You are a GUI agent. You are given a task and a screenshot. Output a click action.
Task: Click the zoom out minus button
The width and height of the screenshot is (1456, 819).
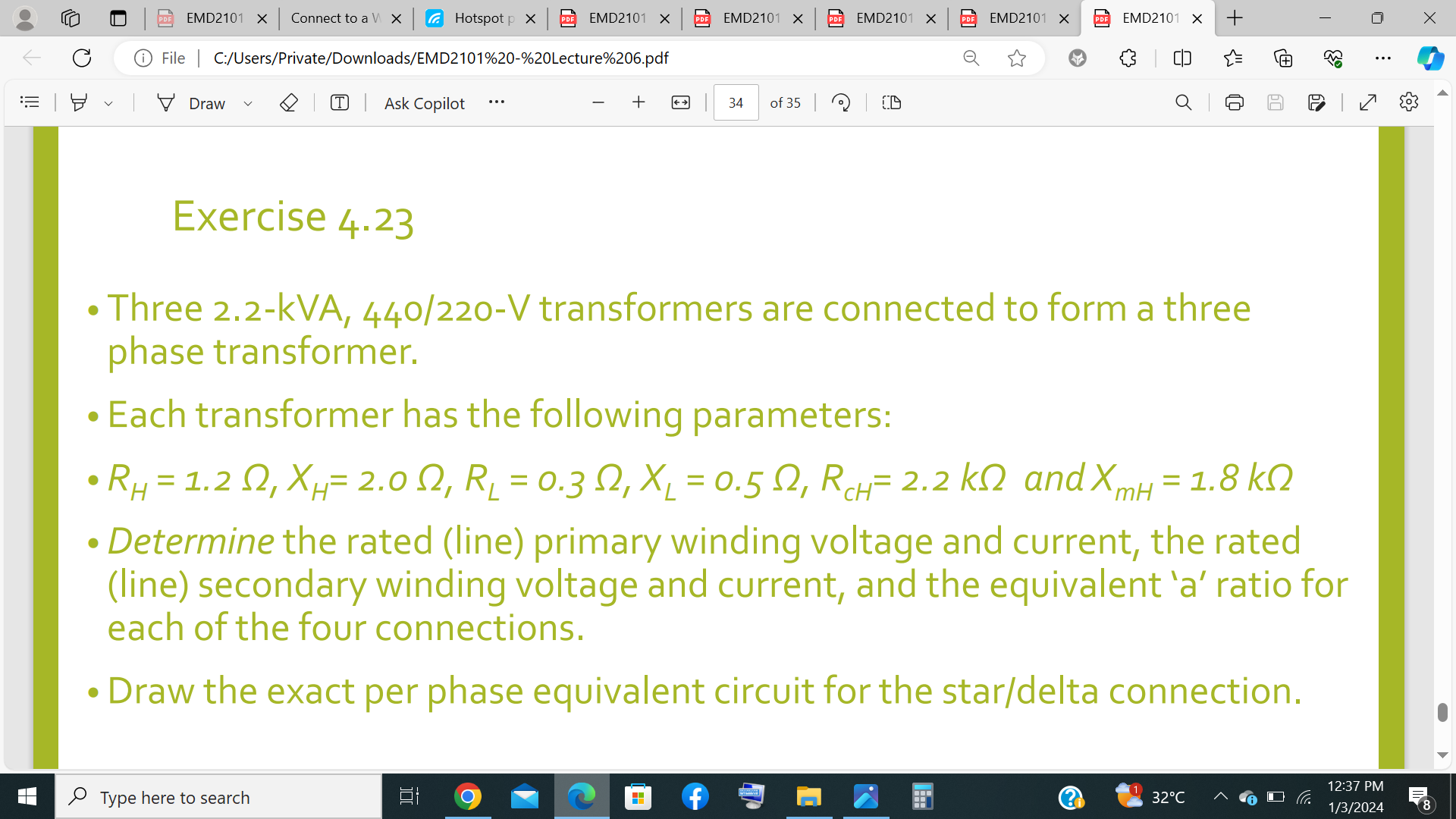(598, 102)
